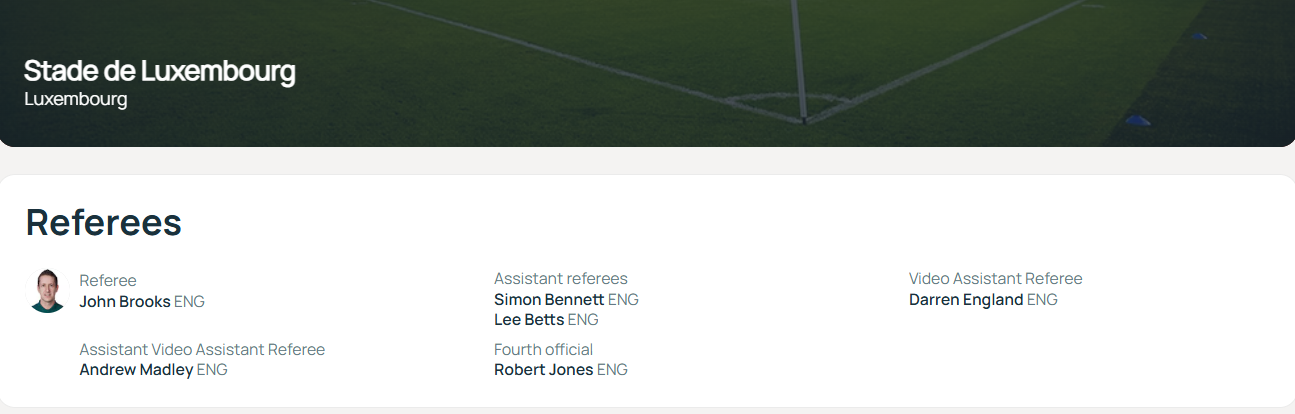Click the Fourth official label
The height and width of the screenshot is (414, 1295).
pos(543,349)
